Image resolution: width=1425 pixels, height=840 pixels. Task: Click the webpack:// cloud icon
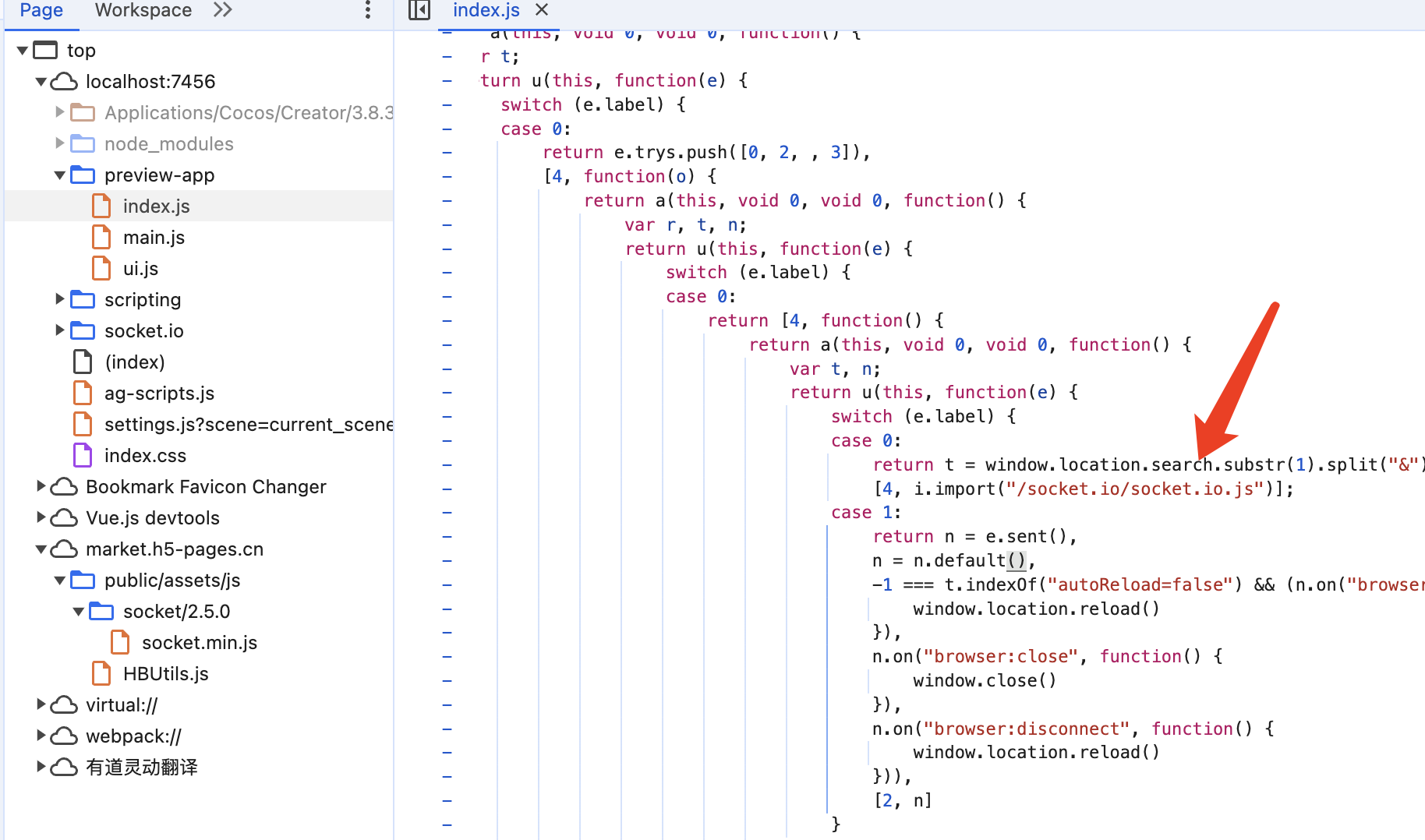[x=64, y=736]
